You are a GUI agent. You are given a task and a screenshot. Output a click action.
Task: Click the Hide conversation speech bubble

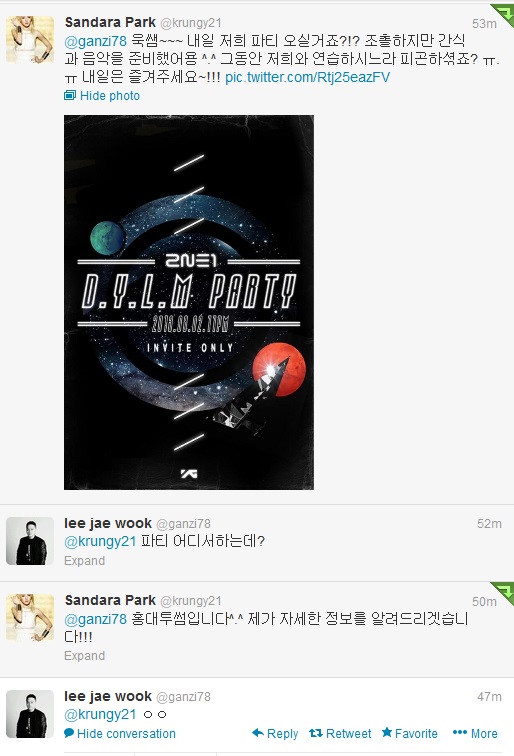(69, 733)
